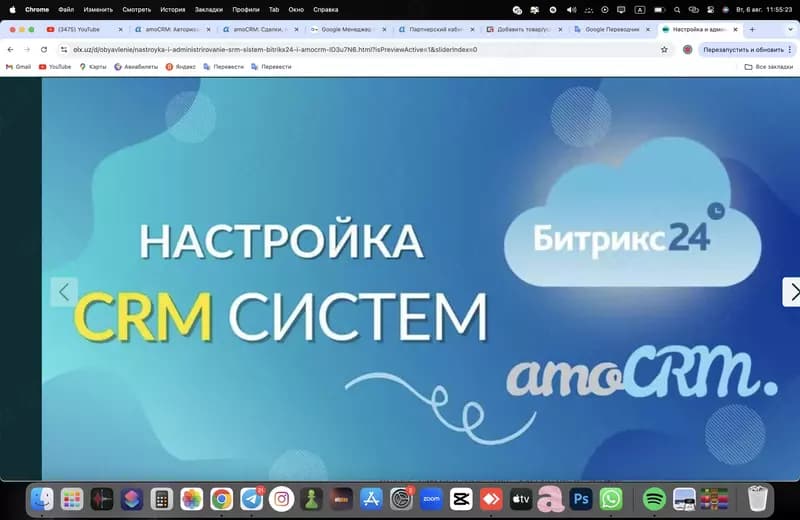The height and width of the screenshot is (520, 800).
Task: Launch Zoom from the Dock
Action: (x=431, y=499)
